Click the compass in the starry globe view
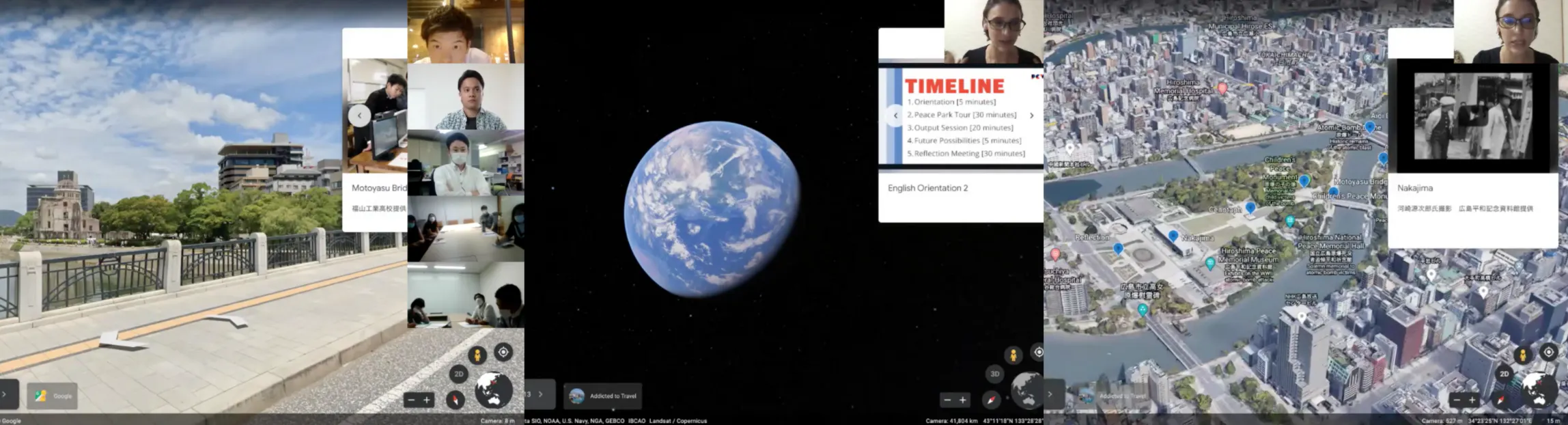The image size is (1568, 425). (991, 400)
